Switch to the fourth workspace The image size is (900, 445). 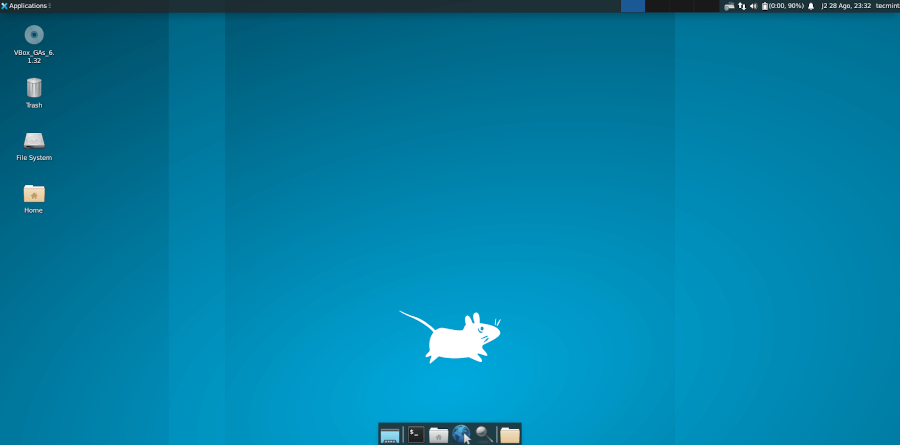pos(706,6)
